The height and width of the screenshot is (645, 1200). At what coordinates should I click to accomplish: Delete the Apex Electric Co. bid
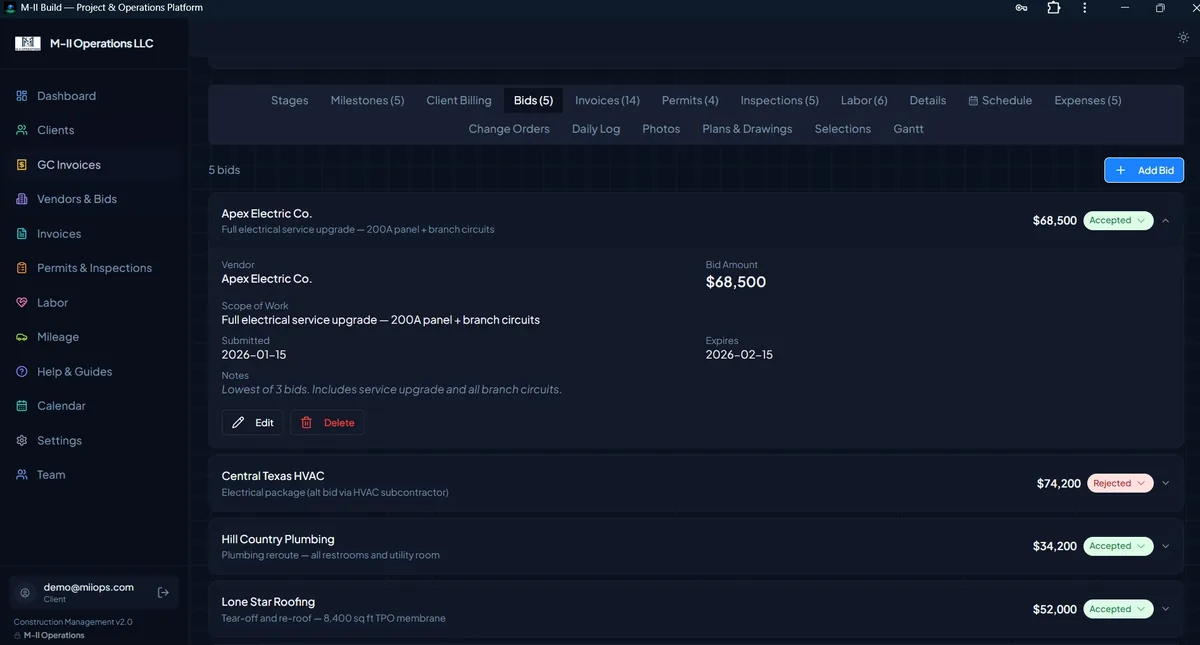[x=327, y=423]
